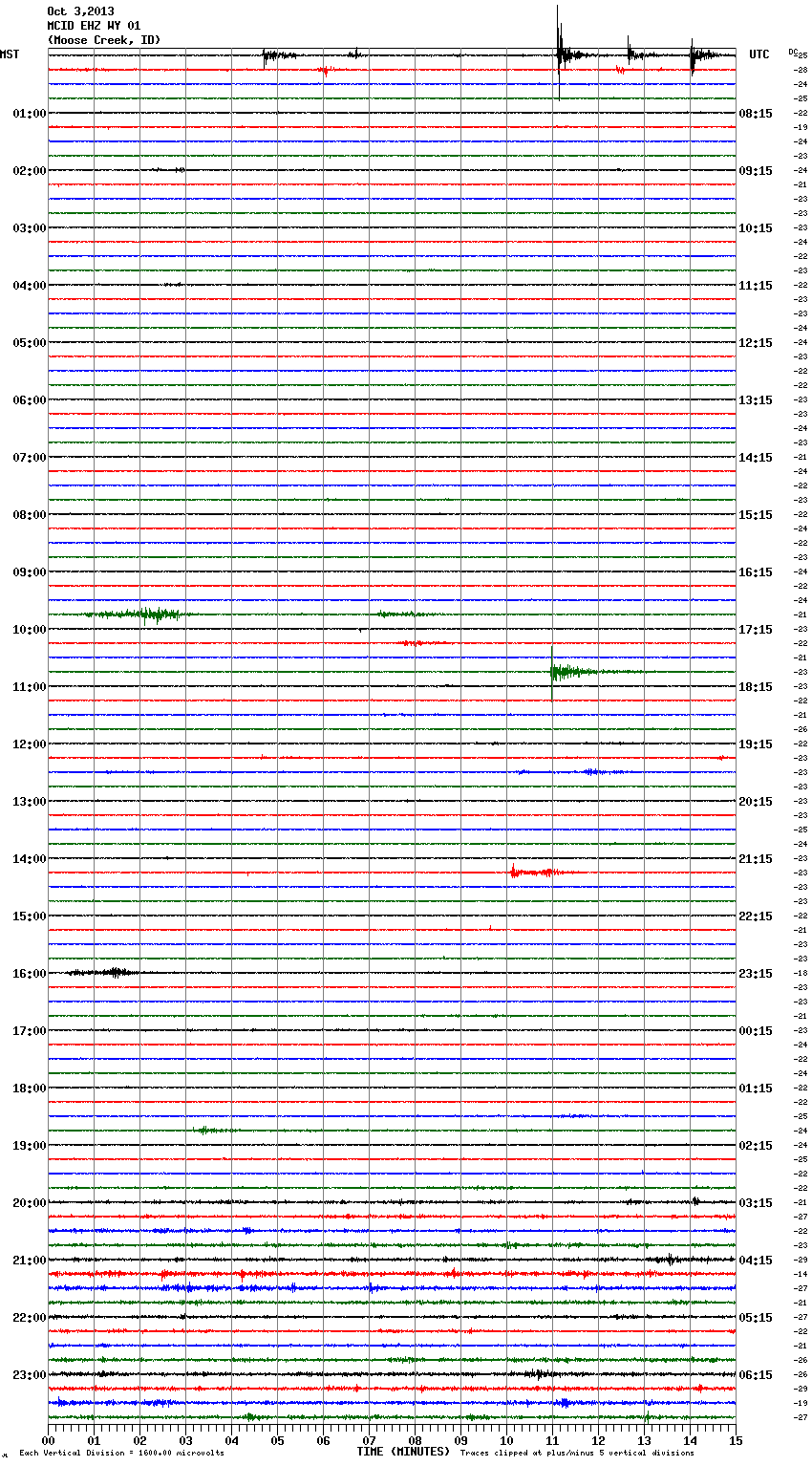Select the 18:00 MST hour label
This screenshot has width=812, height=1466.
[x=30, y=1089]
